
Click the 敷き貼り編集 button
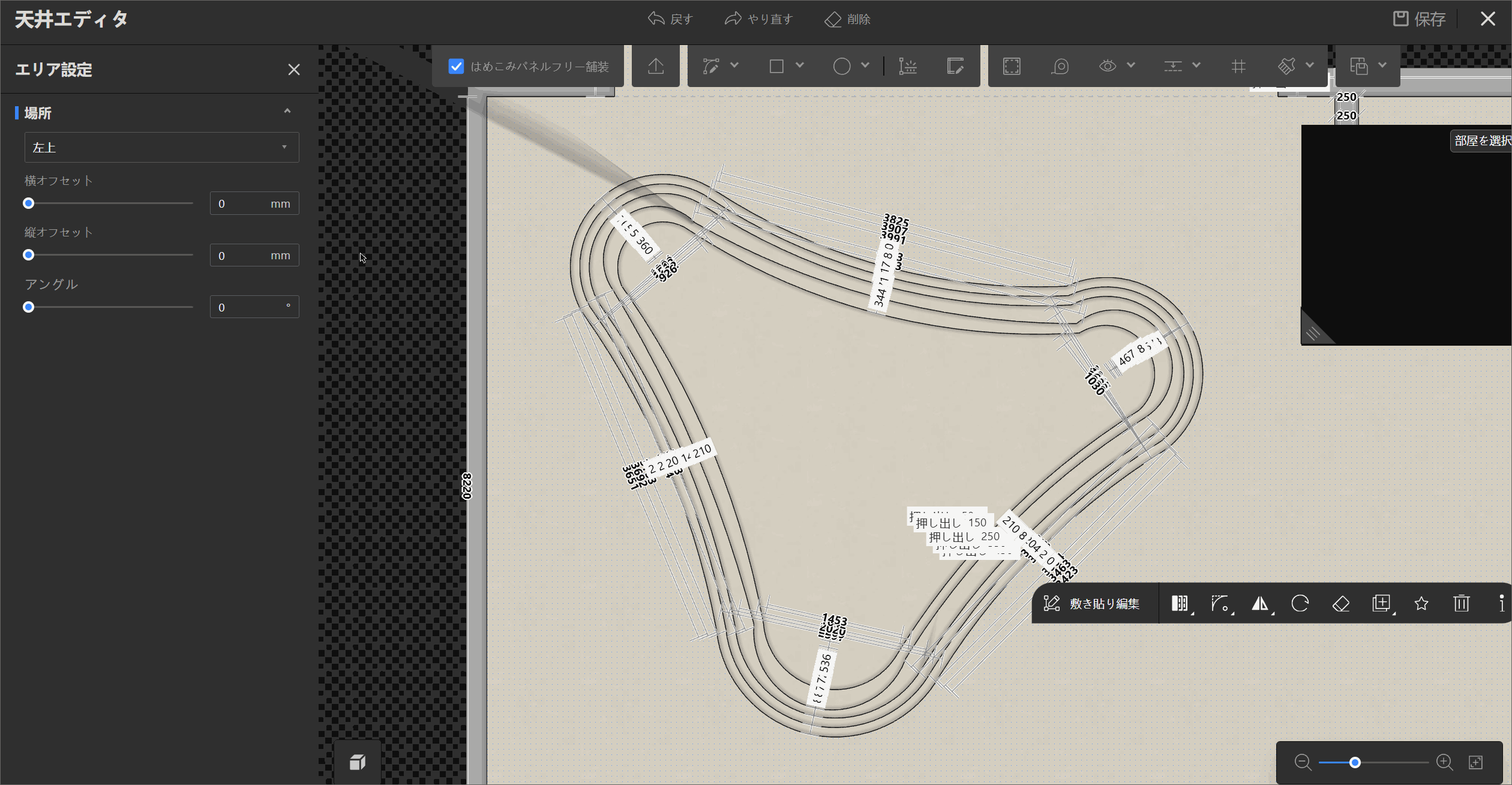1092,604
